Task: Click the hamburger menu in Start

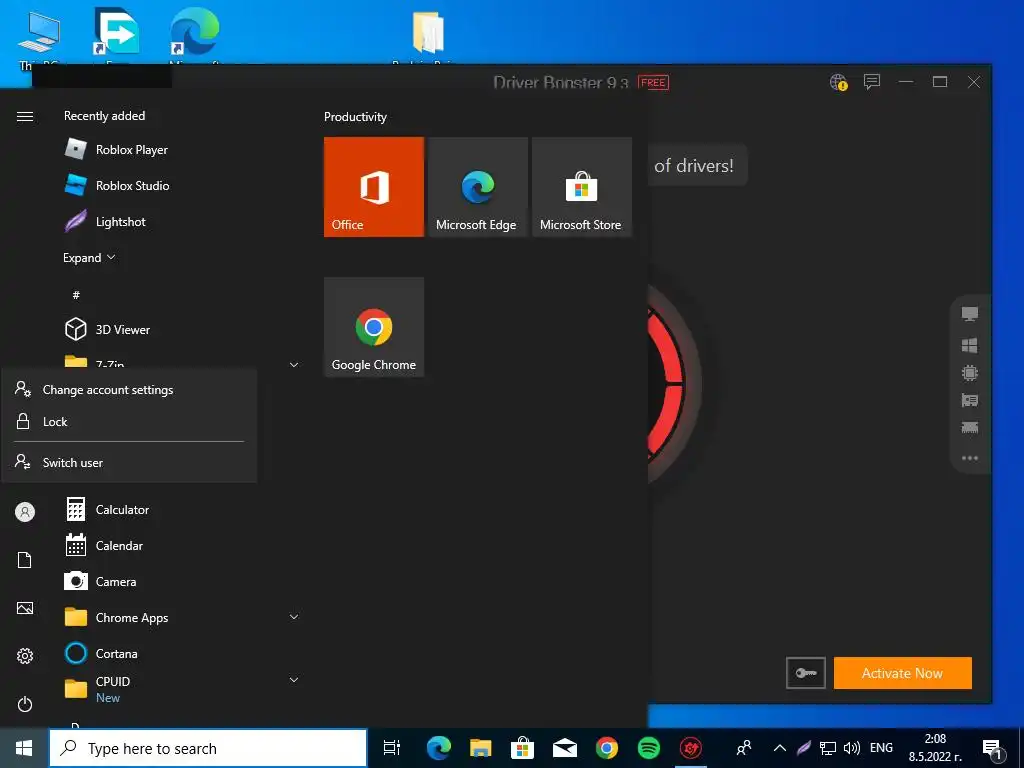Action: pyautogui.click(x=25, y=116)
